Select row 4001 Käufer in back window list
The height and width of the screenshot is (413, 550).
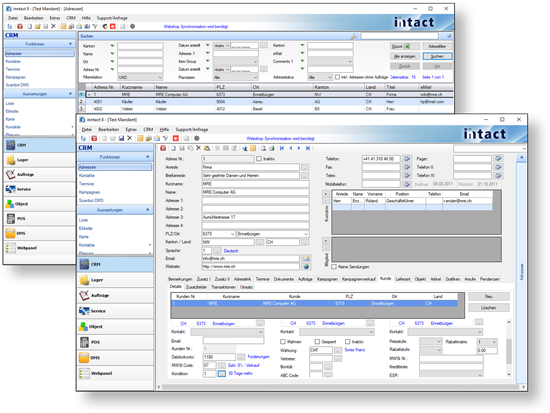click(x=269, y=102)
